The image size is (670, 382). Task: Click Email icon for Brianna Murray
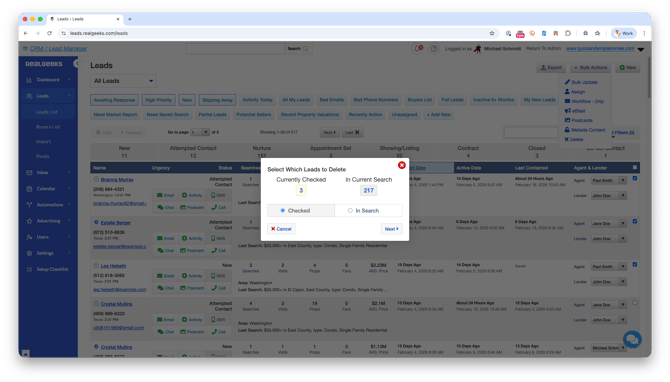pyautogui.click(x=165, y=195)
